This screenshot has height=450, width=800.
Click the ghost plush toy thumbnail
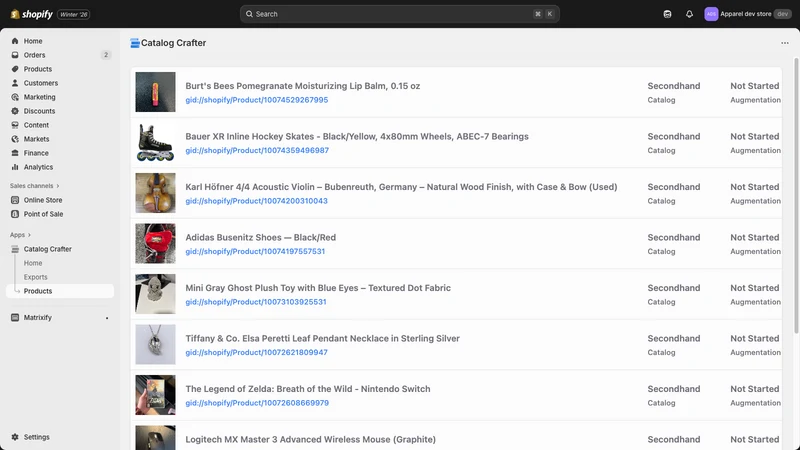click(155, 294)
